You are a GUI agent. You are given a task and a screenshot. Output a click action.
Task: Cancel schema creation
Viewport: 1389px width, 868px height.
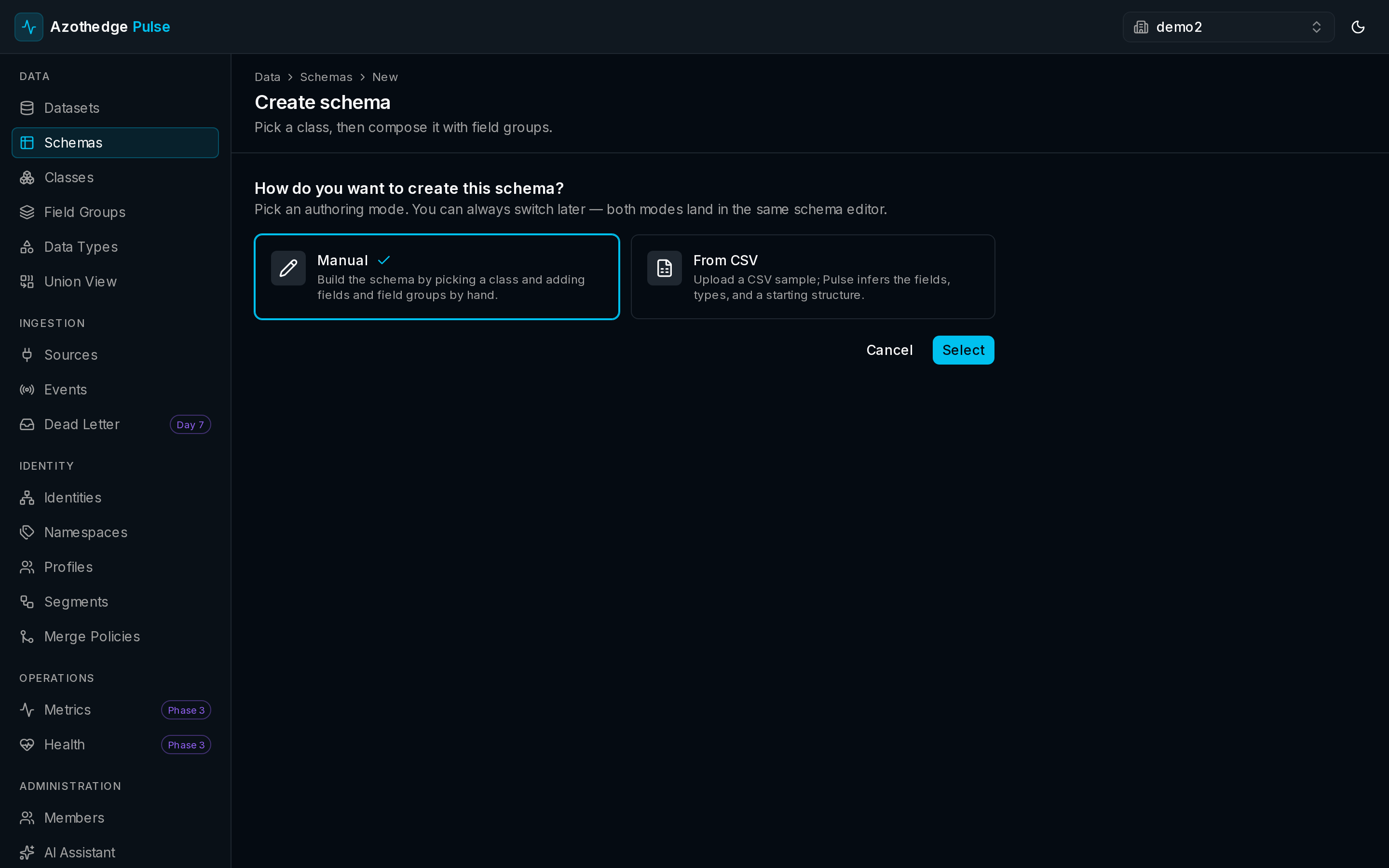tap(889, 350)
